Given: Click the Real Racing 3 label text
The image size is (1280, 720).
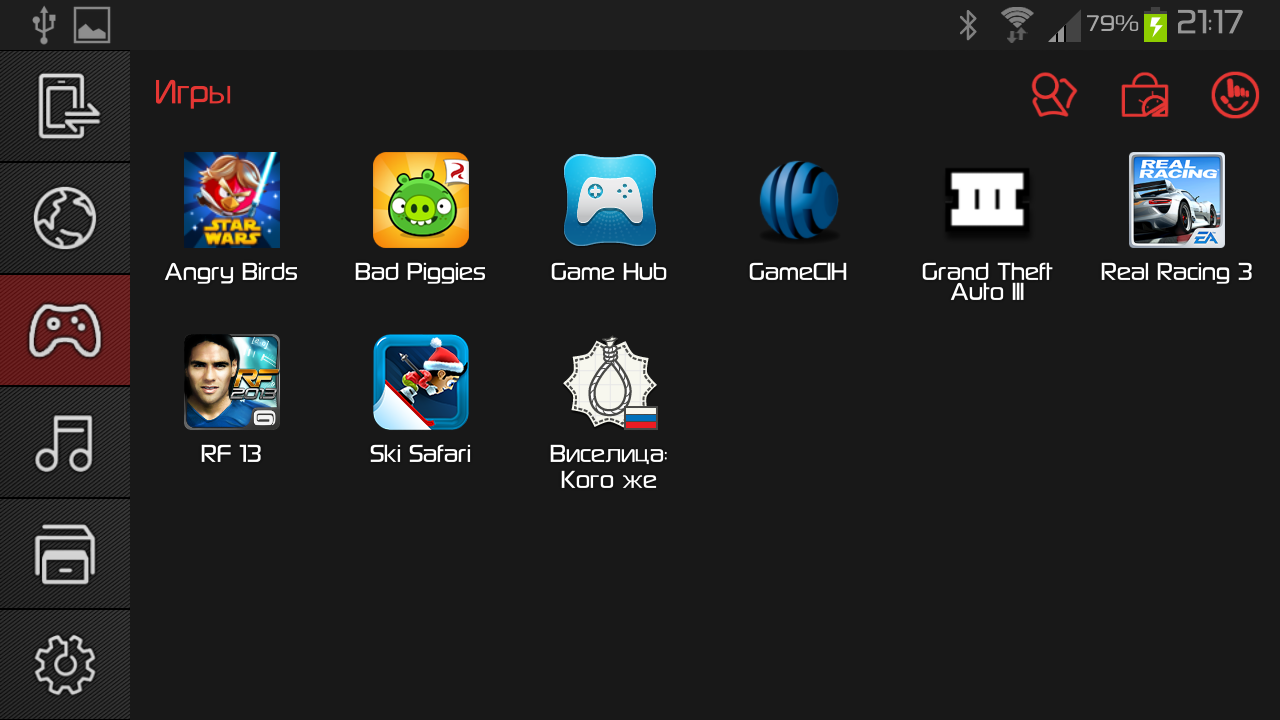Looking at the screenshot, I should (x=1177, y=272).
